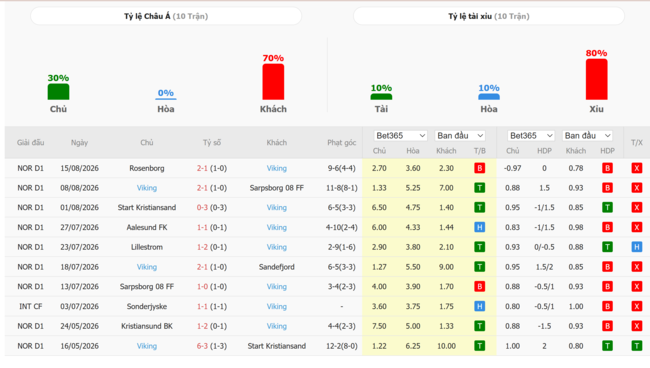Click the green T HDP icon in the Lillestrom row
The height and width of the screenshot is (368, 650).
pos(607,247)
